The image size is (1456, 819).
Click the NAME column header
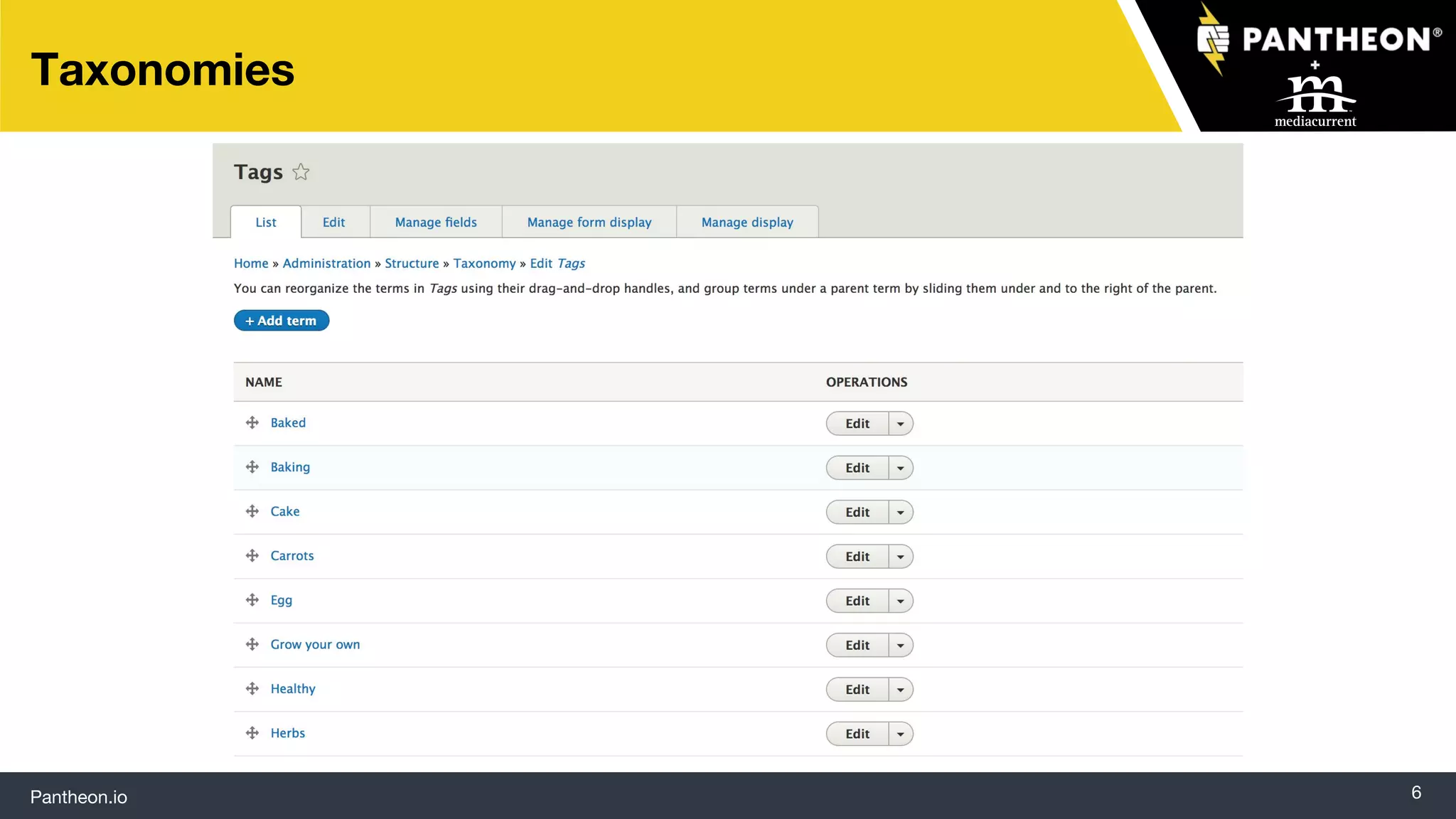pyautogui.click(x=264, y=382)
